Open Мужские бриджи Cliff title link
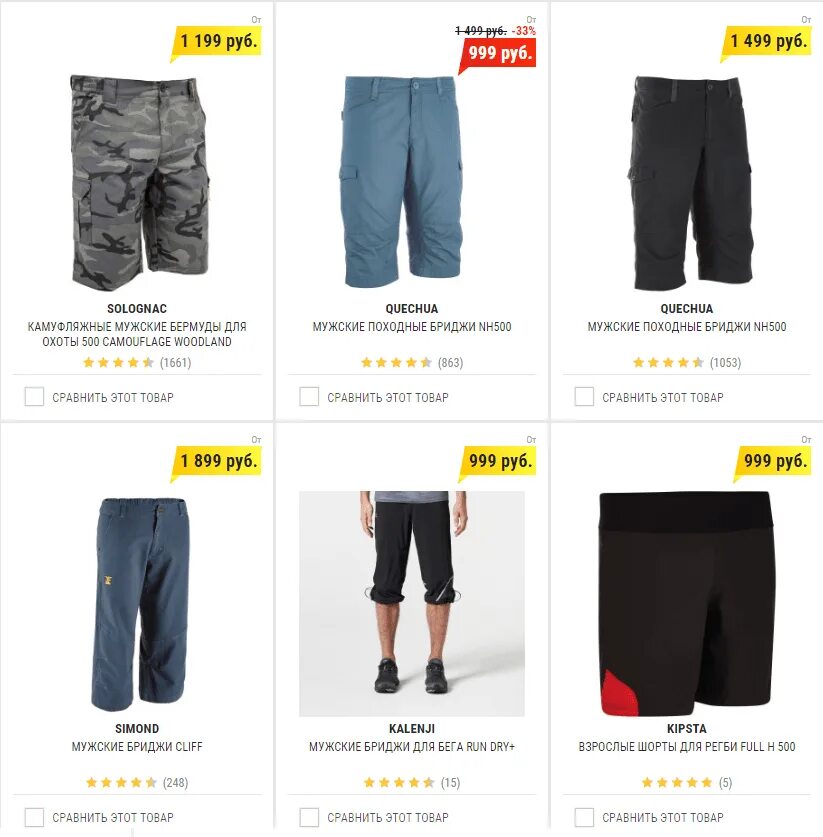This screenshot has width=823, height=837. (x=137, y=746)
